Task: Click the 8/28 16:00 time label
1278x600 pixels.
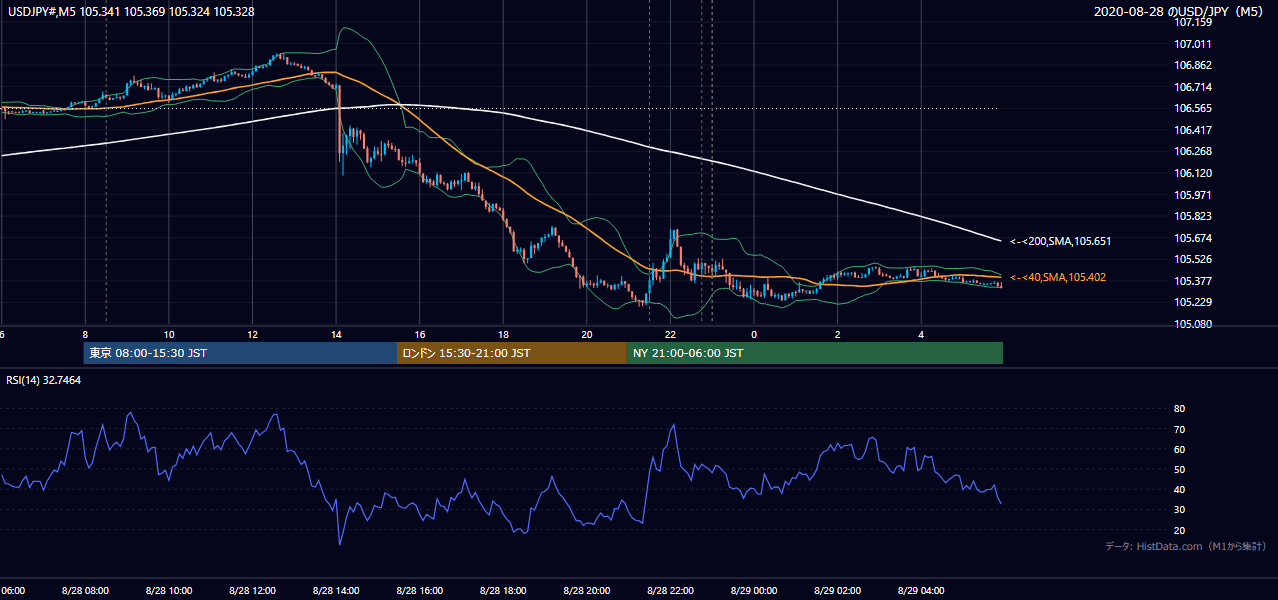Action: [419, 591]
